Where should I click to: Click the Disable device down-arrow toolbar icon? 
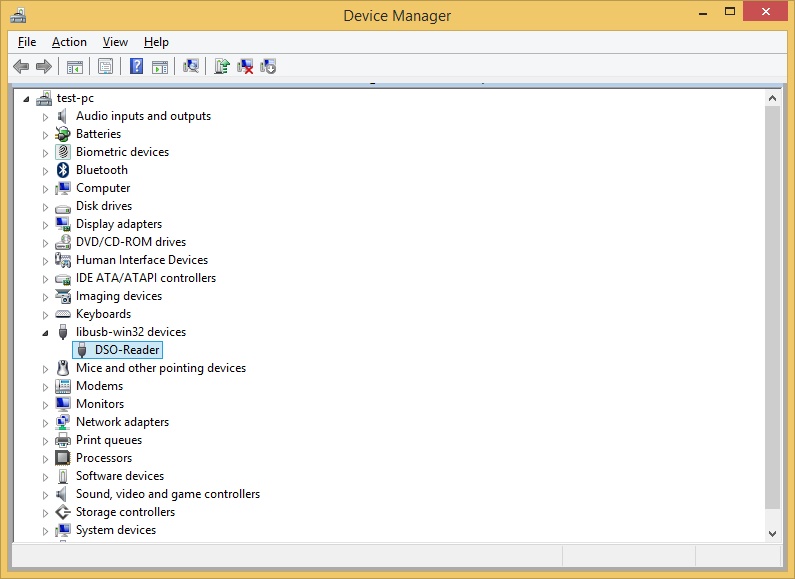(x=268, y=66)
